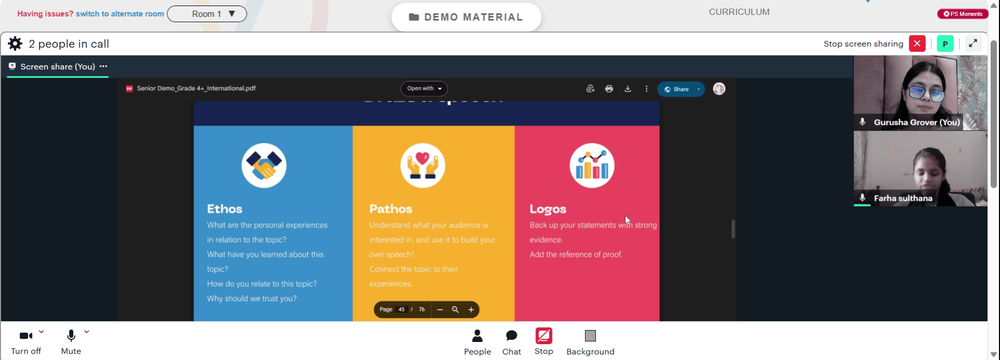Screen dimensions: 1000x360
Task: Click the Pathos heart hands icon
Action: click(423, 165)
